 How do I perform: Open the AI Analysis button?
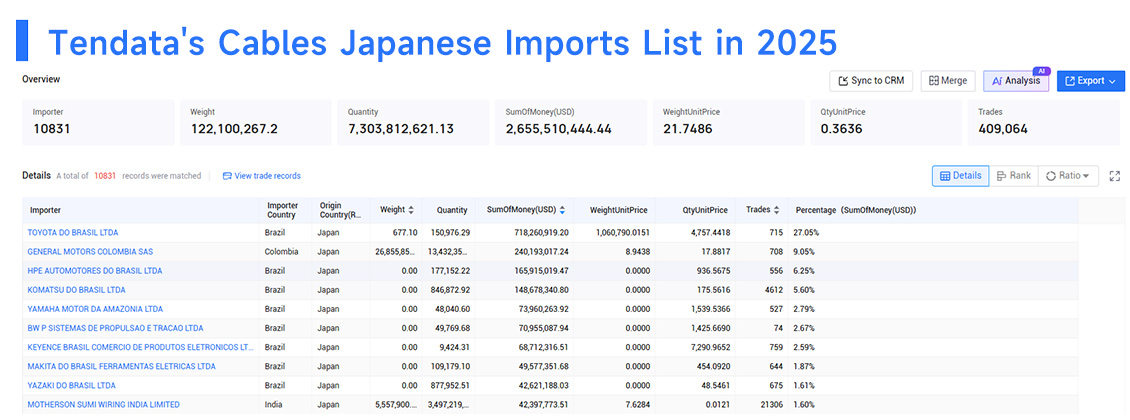pos(1016,81)
